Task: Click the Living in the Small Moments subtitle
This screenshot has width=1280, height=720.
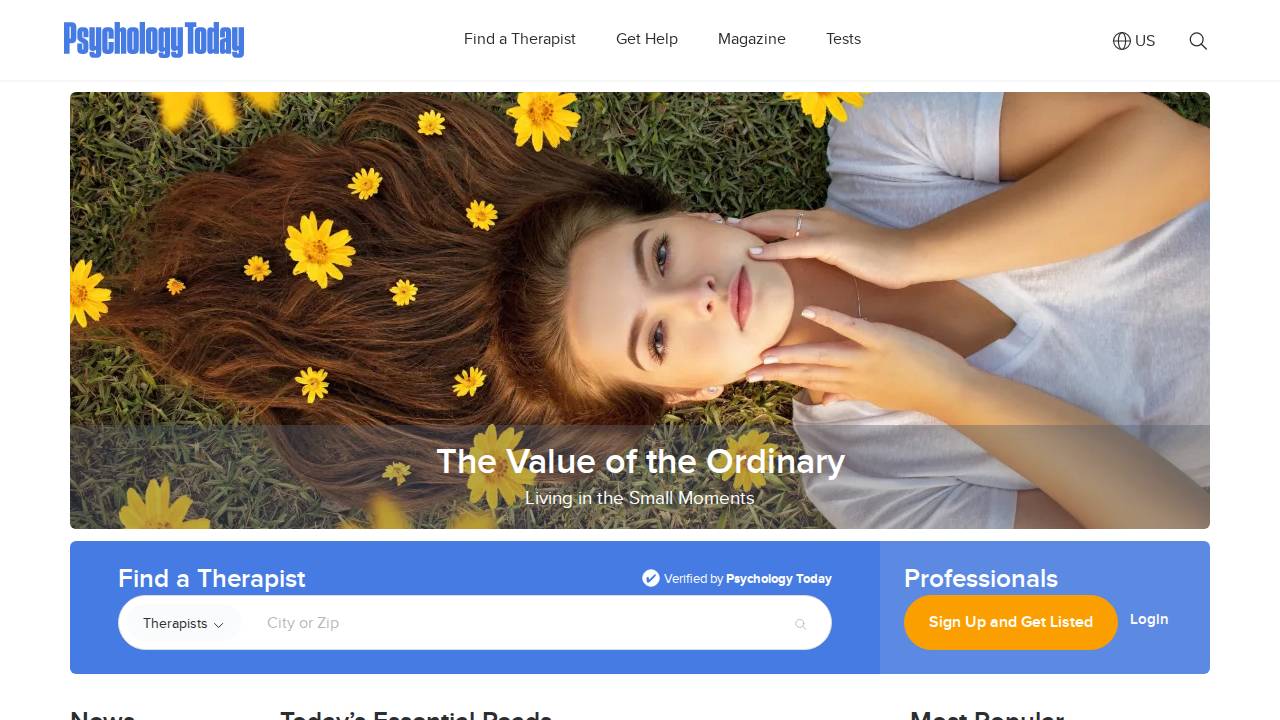Action: pyautogui.click(x=640, y=498)
